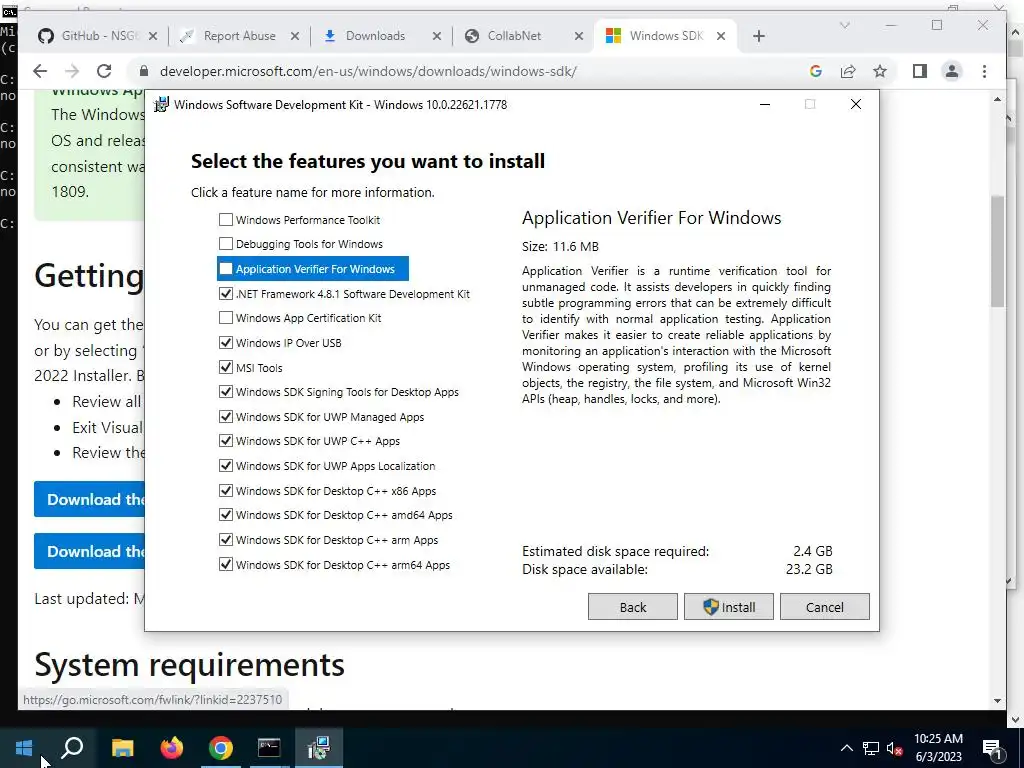Image resolution: width=1024 pixels, height=768 pixels.
Task: Close the Downloads tab
Action: 436,36
